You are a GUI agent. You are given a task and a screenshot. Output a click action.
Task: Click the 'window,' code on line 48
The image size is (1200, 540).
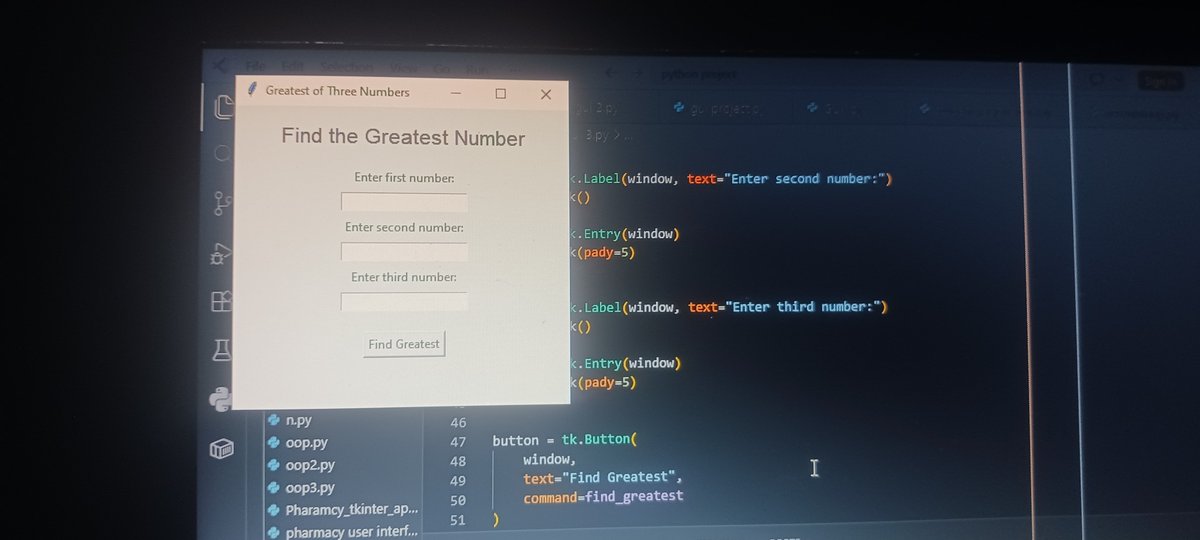pyautogui.click(x=549, y=460)
